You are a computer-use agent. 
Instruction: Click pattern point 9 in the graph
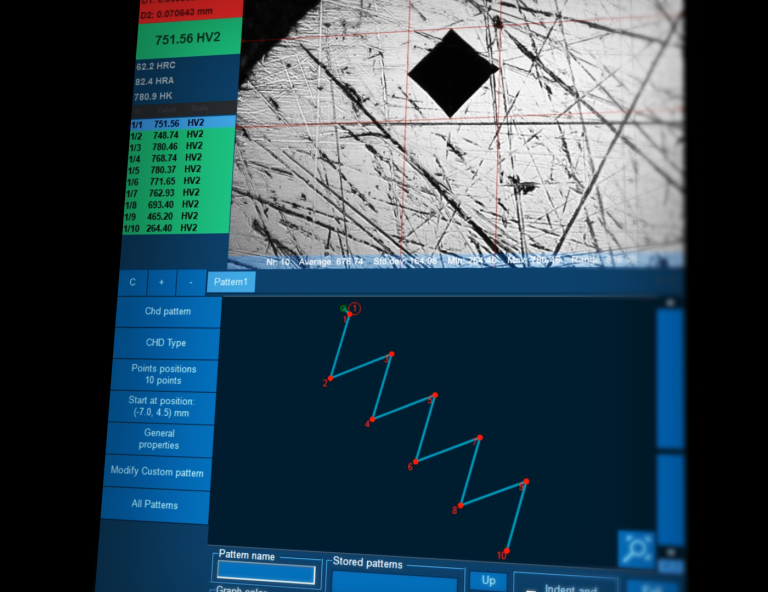click(x=527, y=481)
